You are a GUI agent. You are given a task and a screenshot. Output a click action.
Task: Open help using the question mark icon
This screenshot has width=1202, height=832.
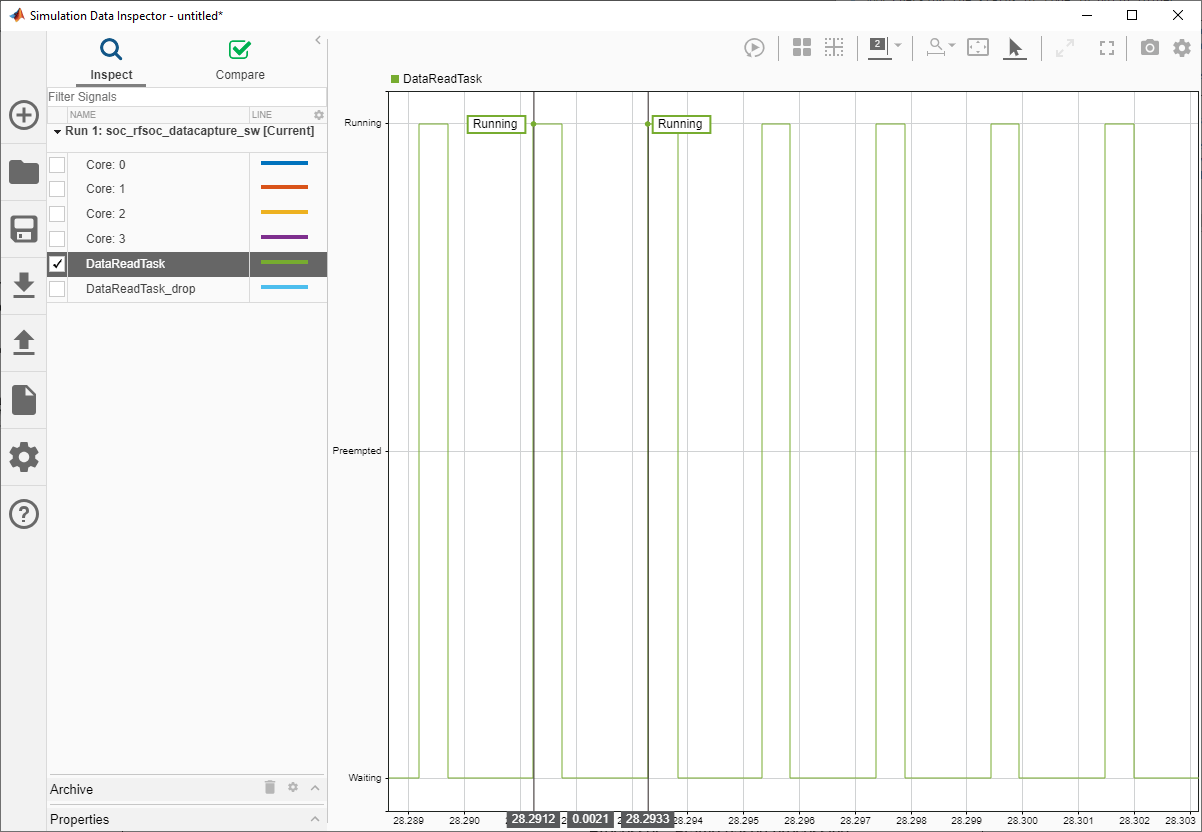coord(23,513)
